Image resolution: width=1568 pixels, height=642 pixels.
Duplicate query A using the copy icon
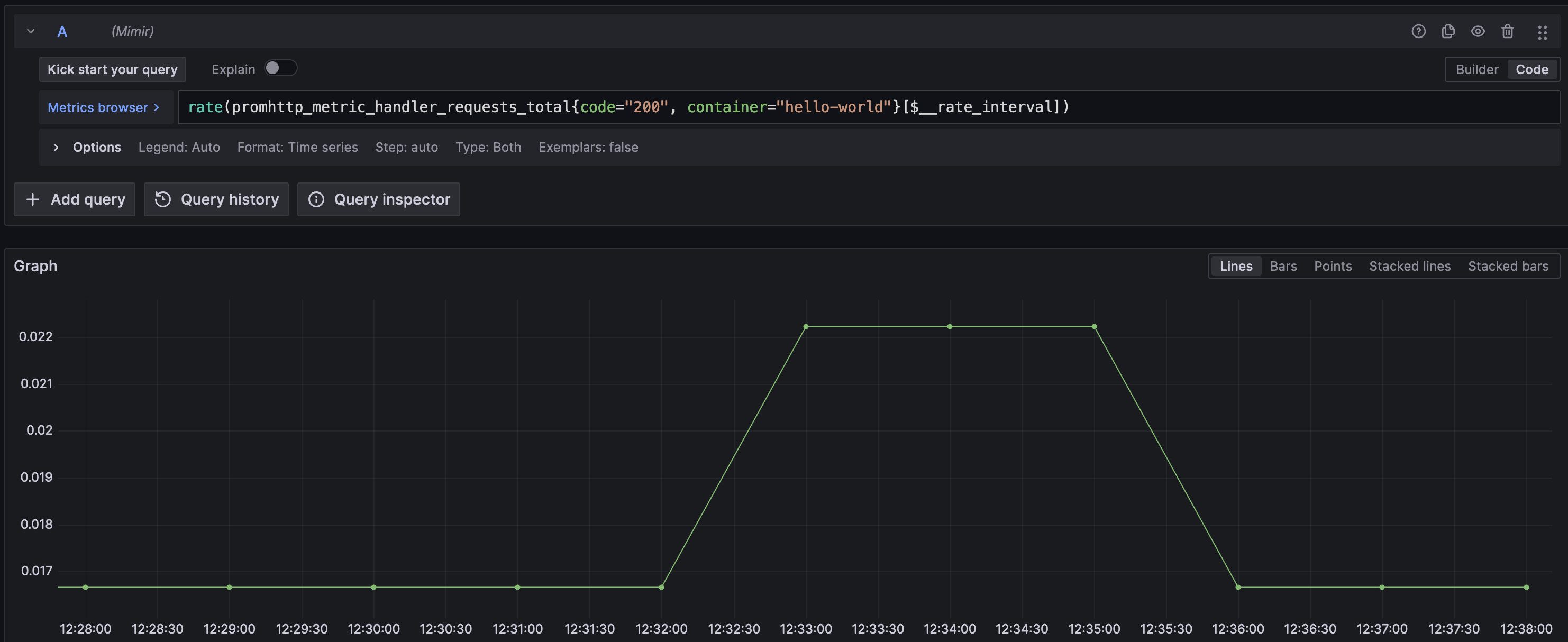[x=1448, y=31]
